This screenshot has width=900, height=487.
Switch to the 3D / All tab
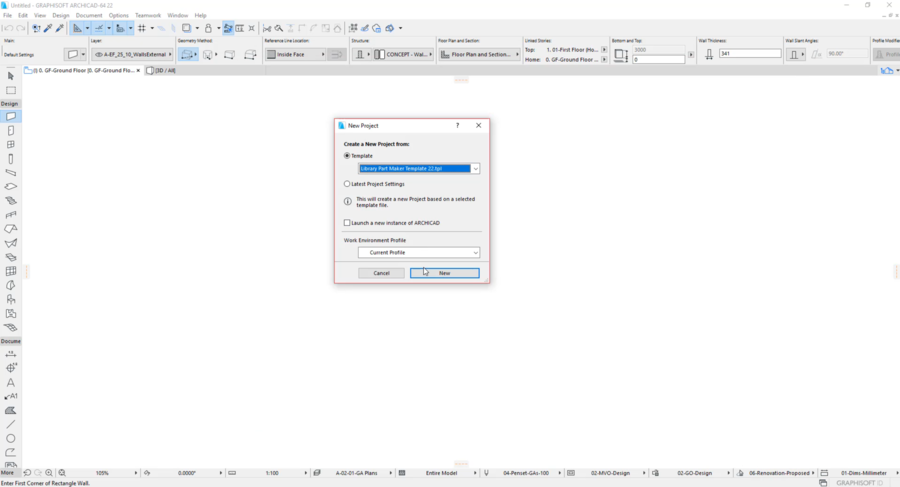click(161, 71)
